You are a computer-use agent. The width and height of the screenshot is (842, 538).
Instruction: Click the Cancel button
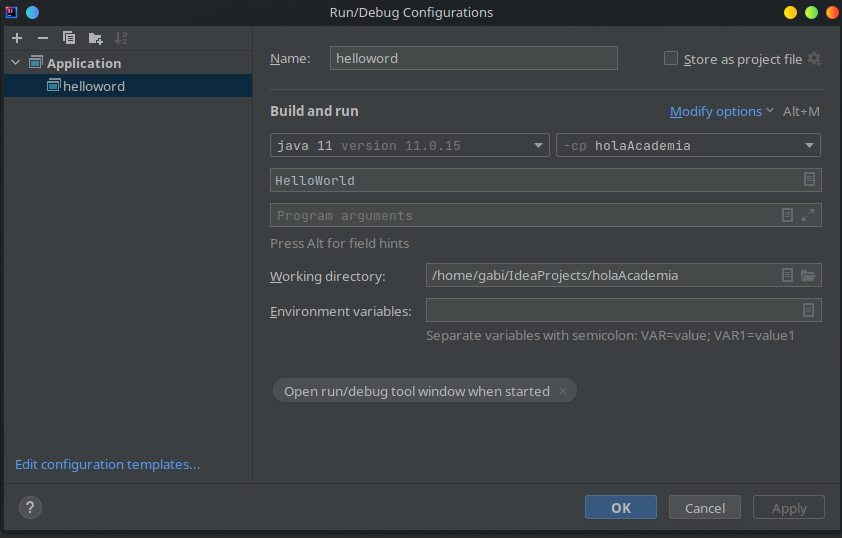(x=705, y=507)
